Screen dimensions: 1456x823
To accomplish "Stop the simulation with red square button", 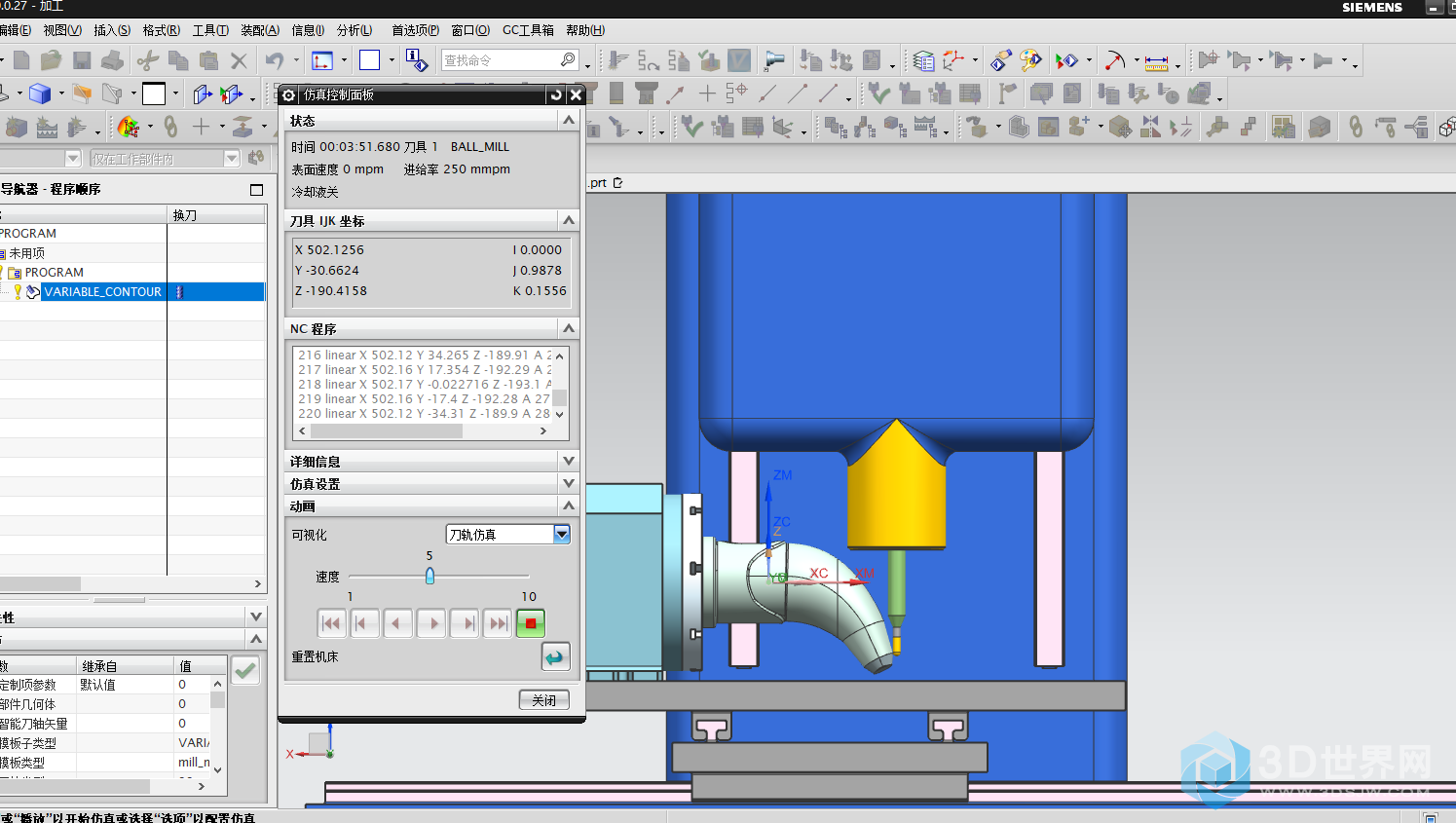I will click(531, 623).
